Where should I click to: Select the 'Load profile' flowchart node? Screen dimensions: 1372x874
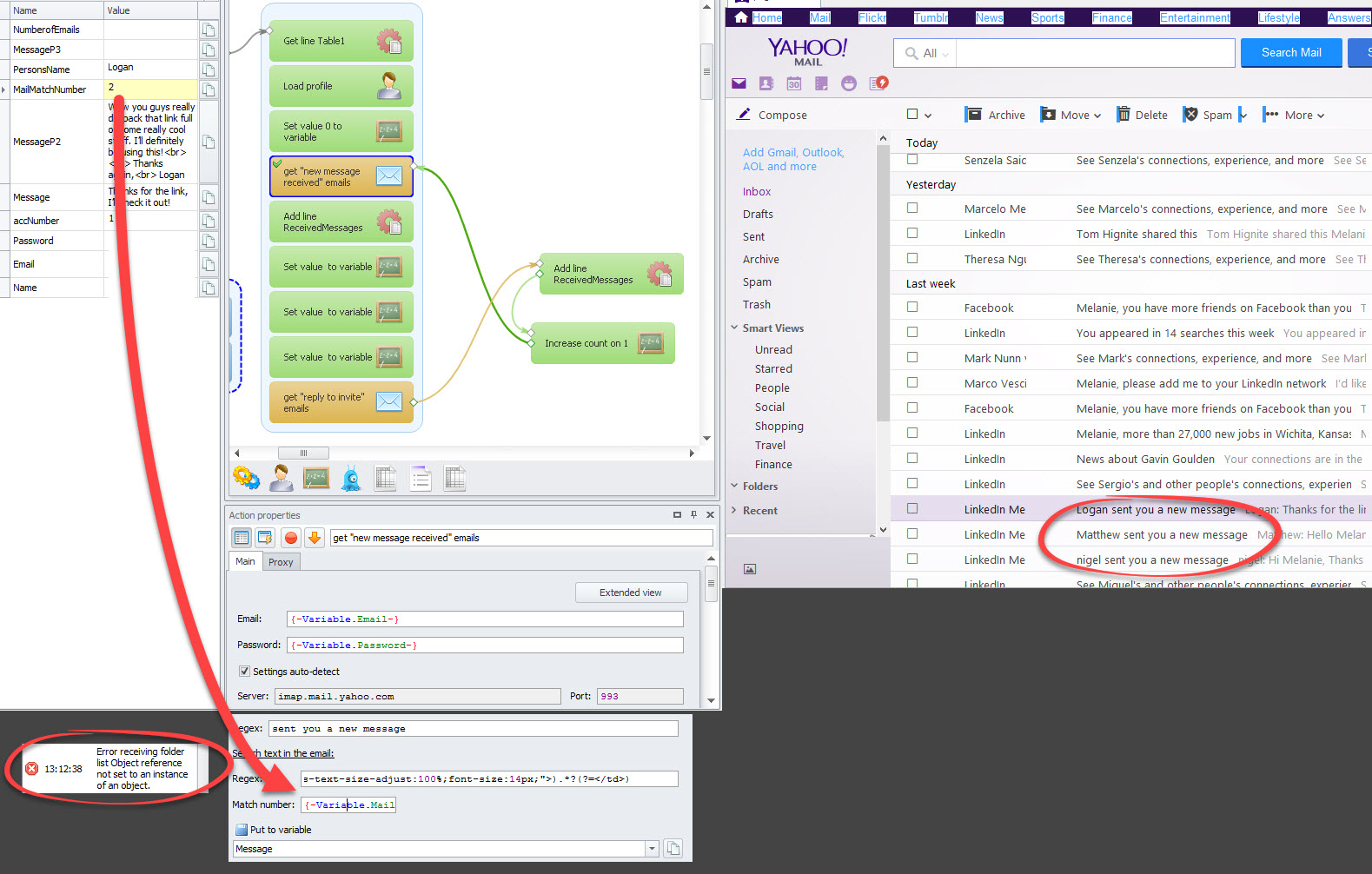click(x=341, y=86)
